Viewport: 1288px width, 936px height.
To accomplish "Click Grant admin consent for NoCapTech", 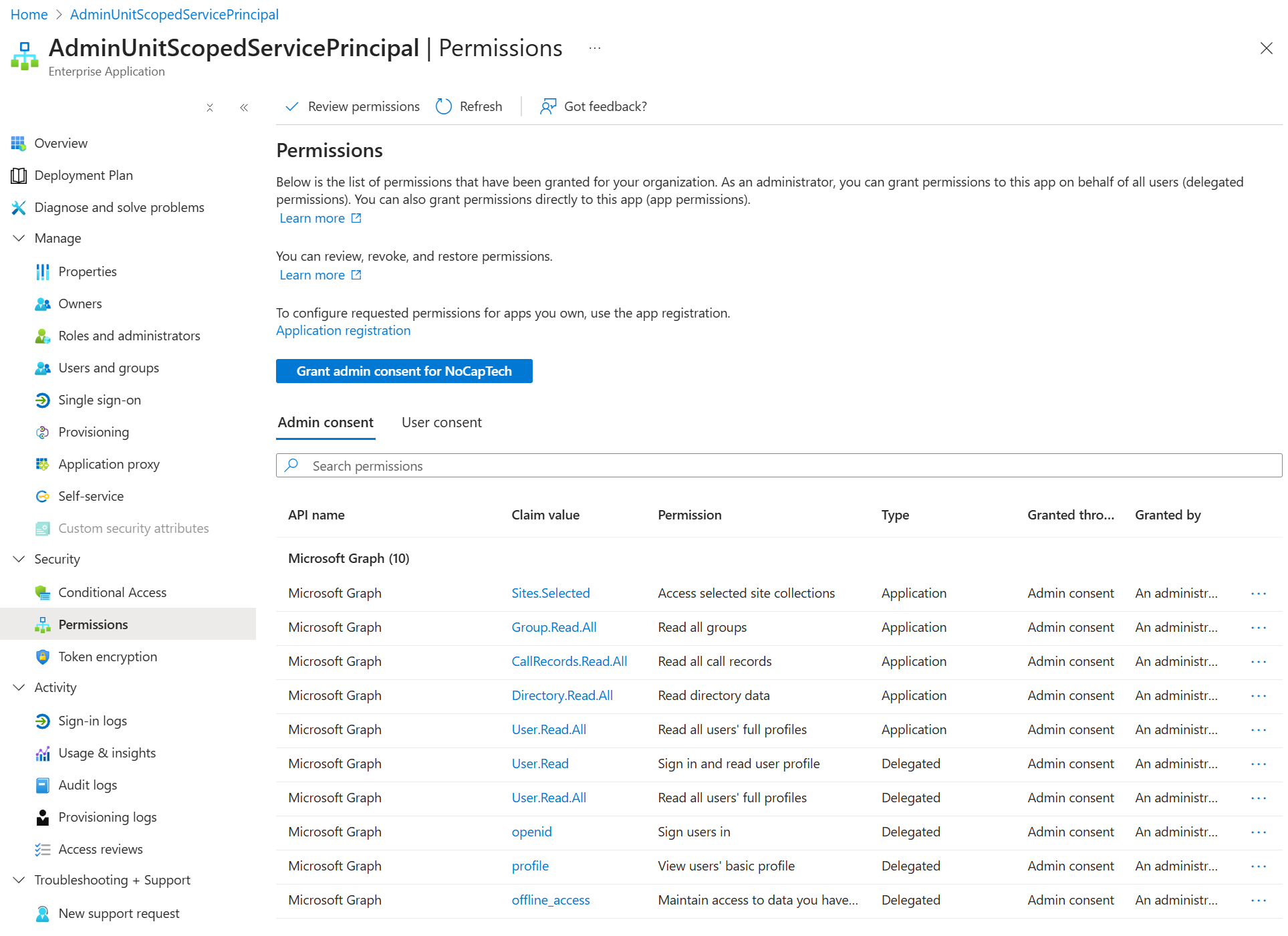I will (x=404, y=371).
